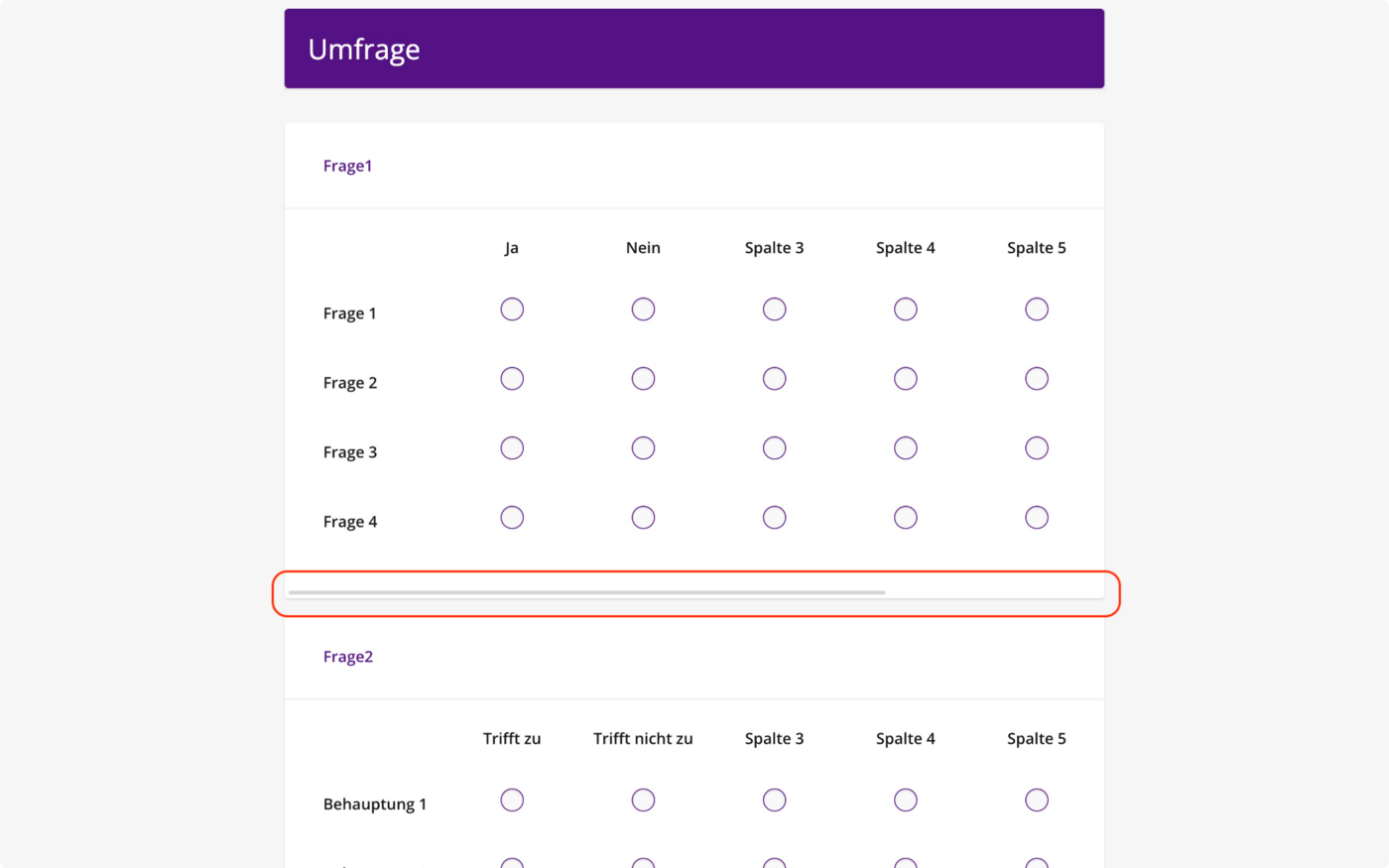Select Nein for Frage 1
Viewport: 1389px width, 868px height.
[643, 310]
